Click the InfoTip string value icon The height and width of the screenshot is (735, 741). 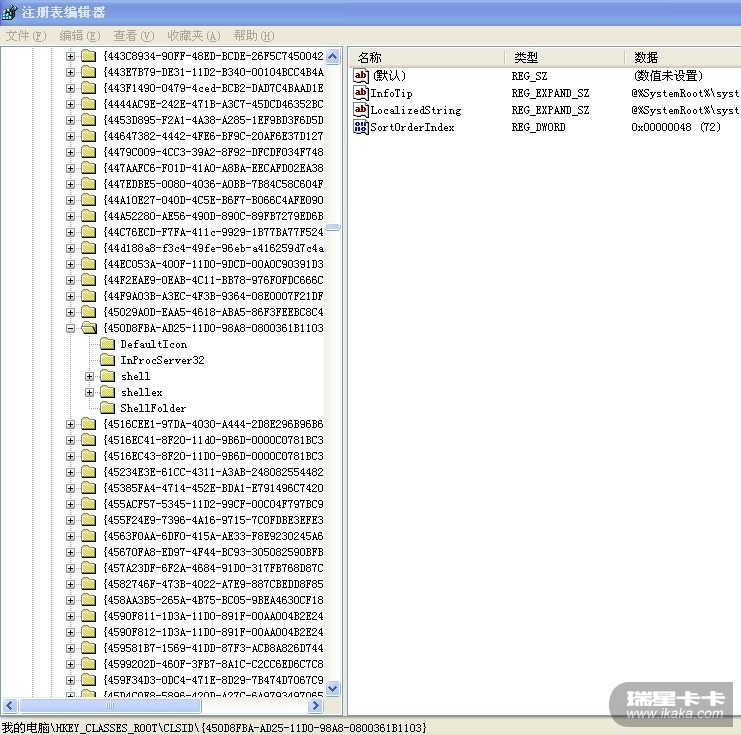361,93
